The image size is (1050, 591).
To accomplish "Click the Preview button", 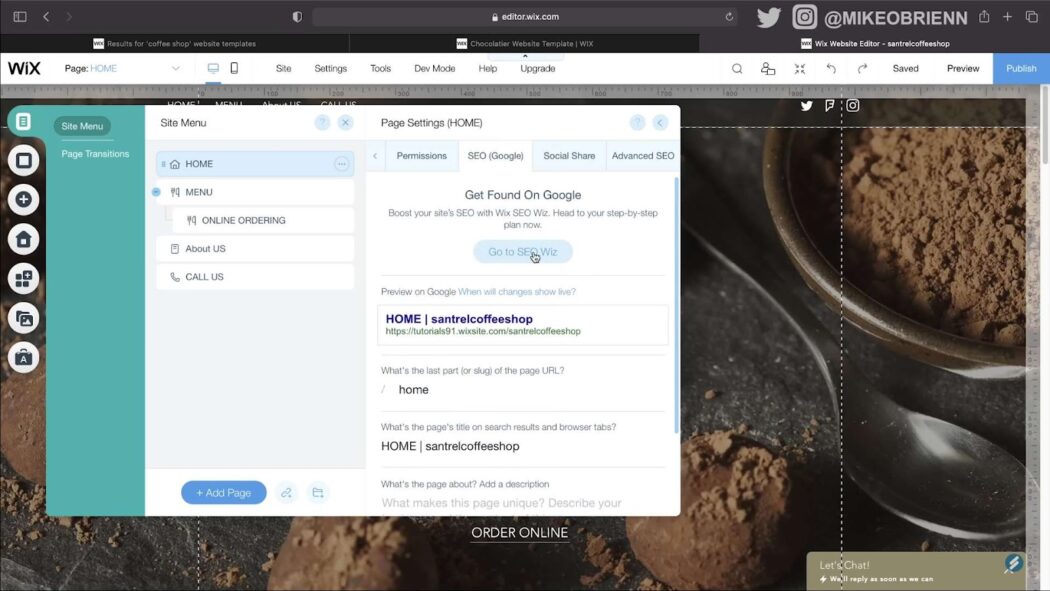I will (963, 68).
